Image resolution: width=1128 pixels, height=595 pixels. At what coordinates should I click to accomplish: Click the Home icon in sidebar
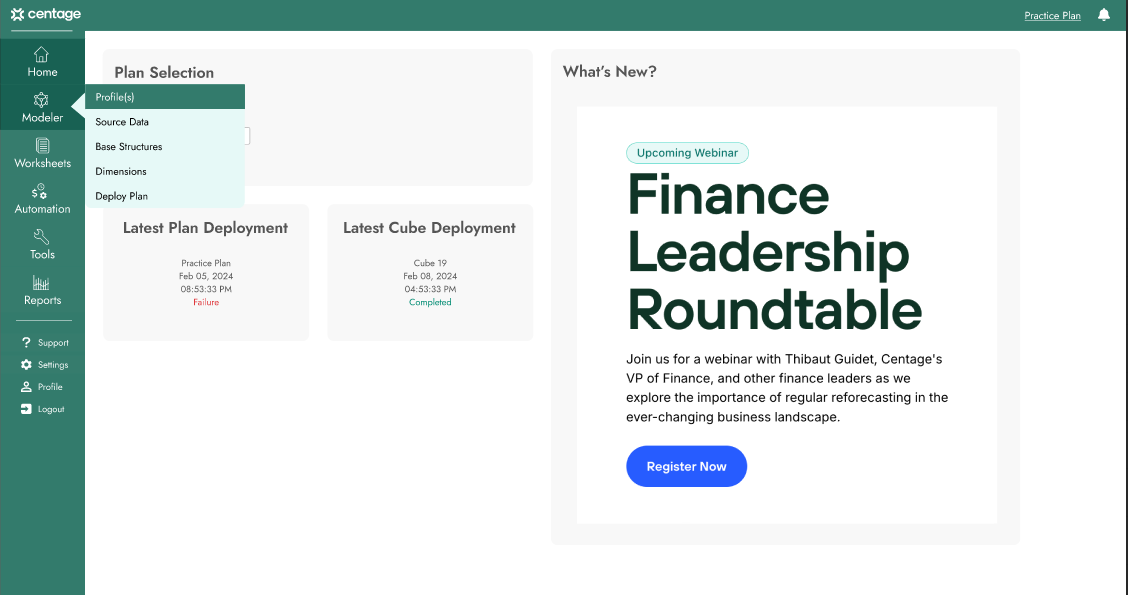click(41, 55)
